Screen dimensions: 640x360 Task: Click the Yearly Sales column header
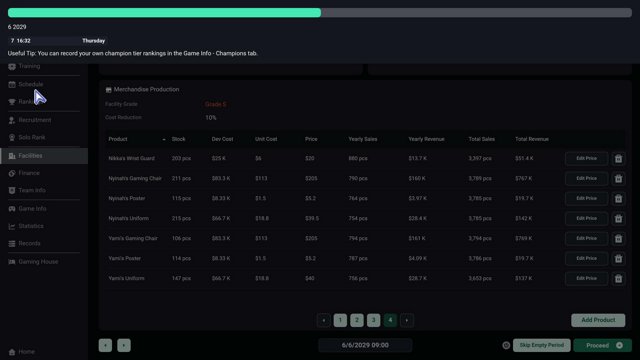363,139
